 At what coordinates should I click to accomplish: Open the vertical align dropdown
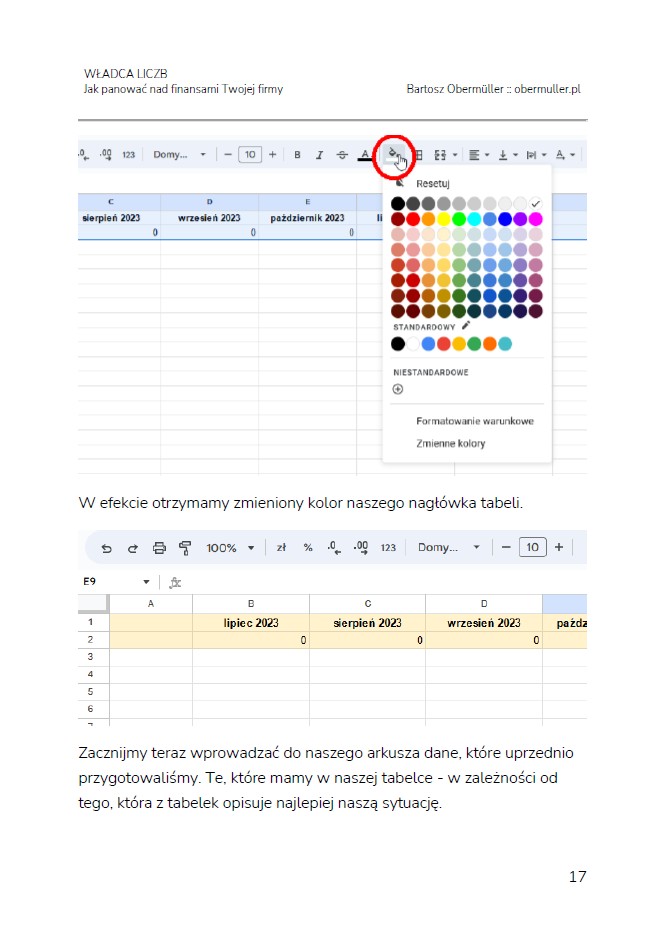[x=508, y=155]
